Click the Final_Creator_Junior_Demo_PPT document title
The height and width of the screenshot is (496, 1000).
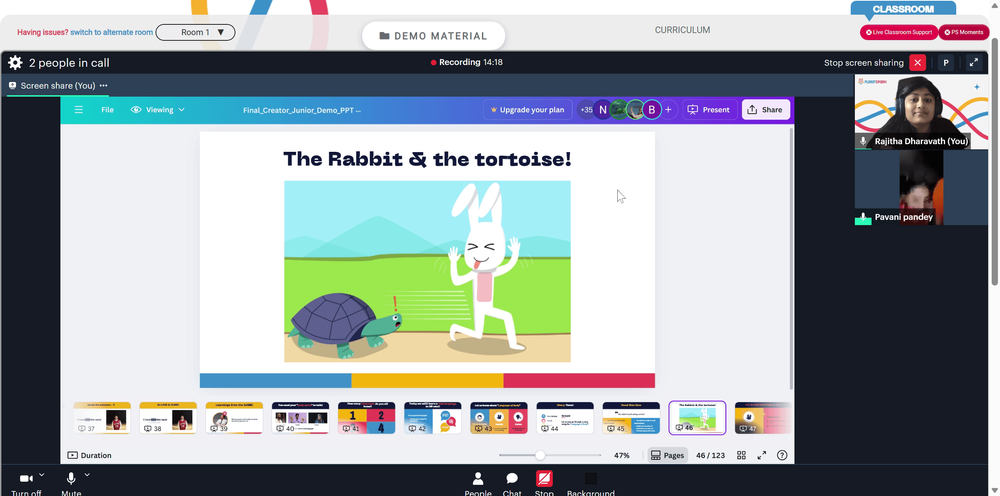302,110
